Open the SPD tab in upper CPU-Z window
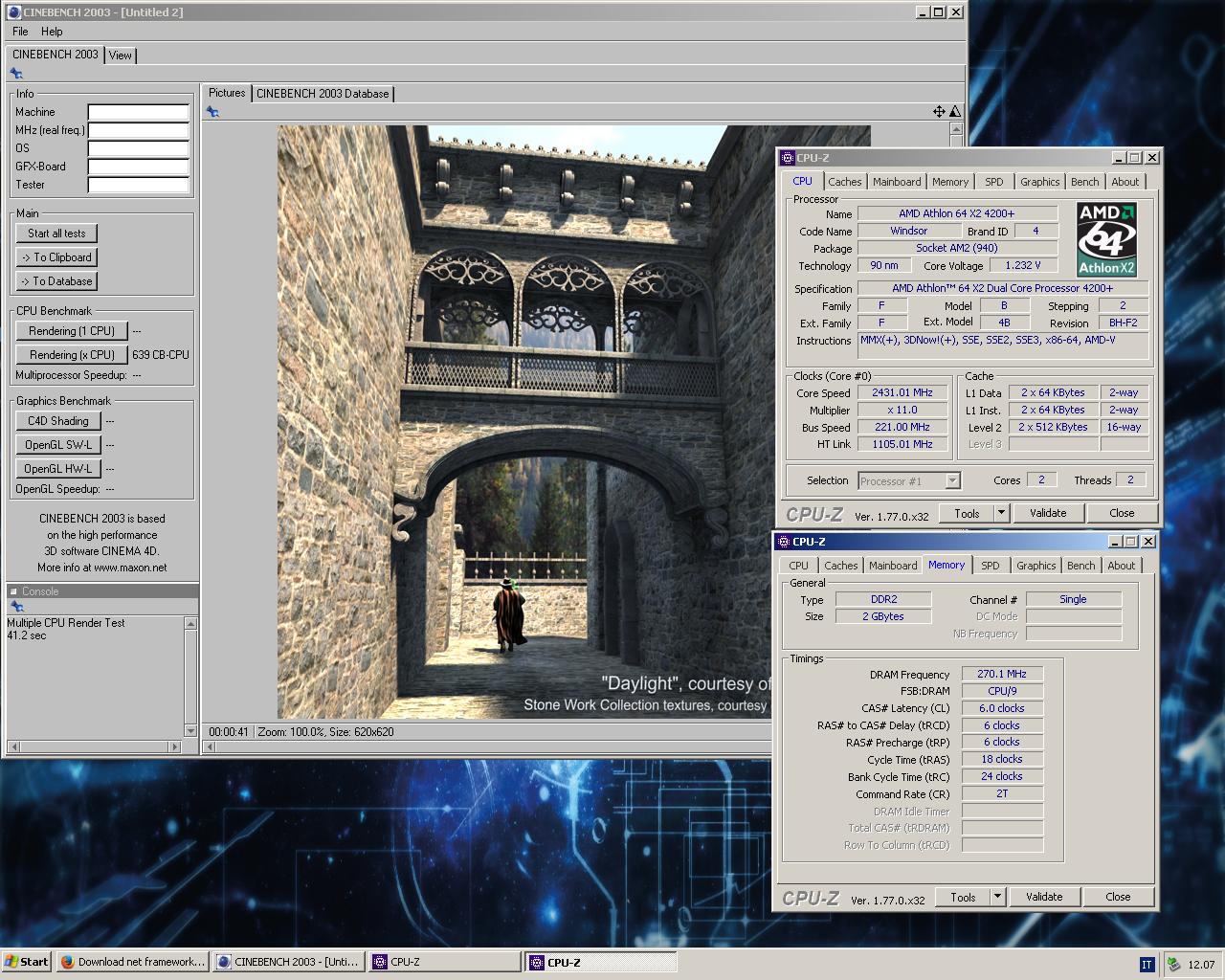 [994, 182]
